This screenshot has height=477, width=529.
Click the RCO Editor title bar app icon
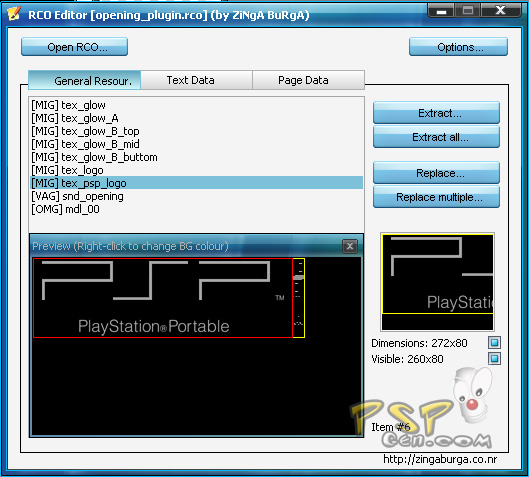click(14, 14)
